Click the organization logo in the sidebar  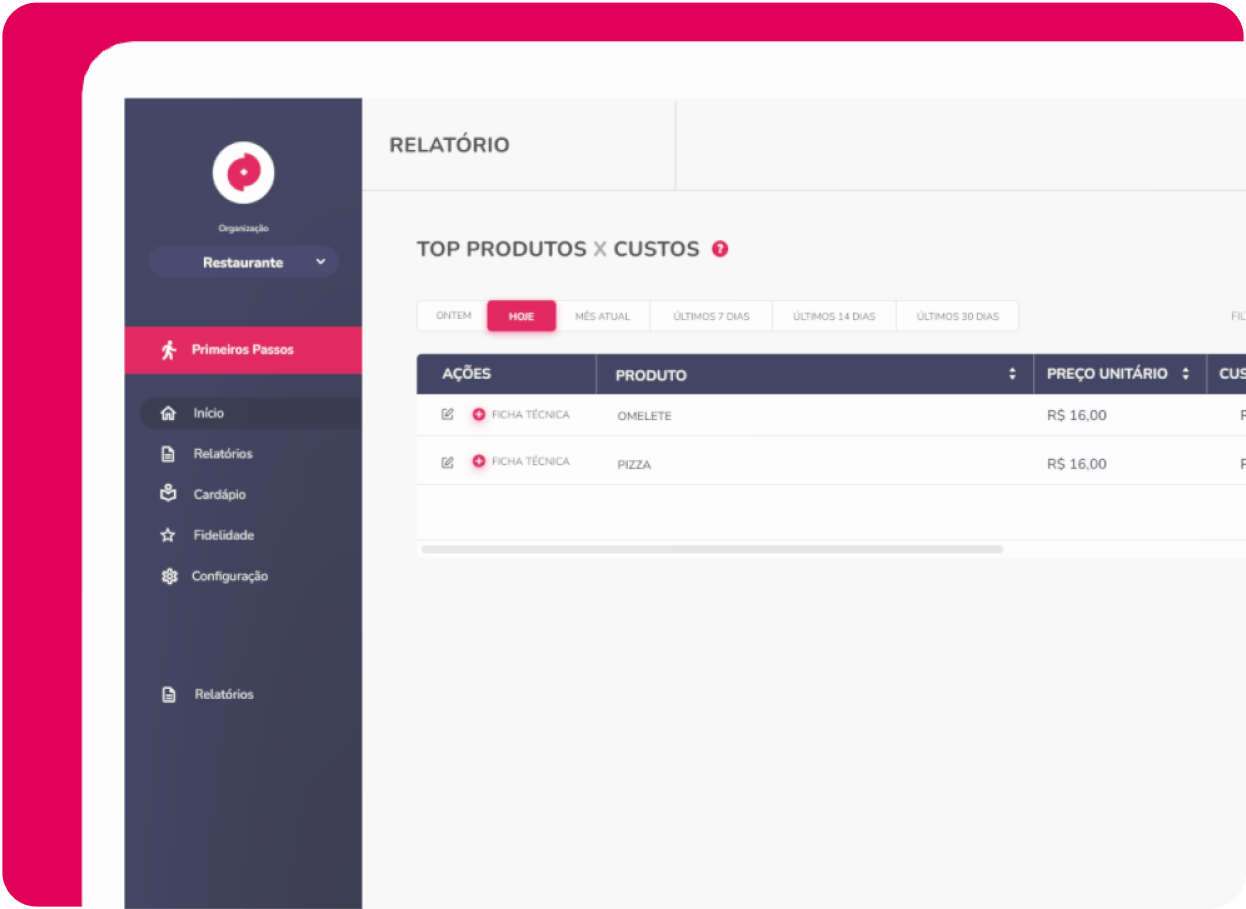coord(243,172)
